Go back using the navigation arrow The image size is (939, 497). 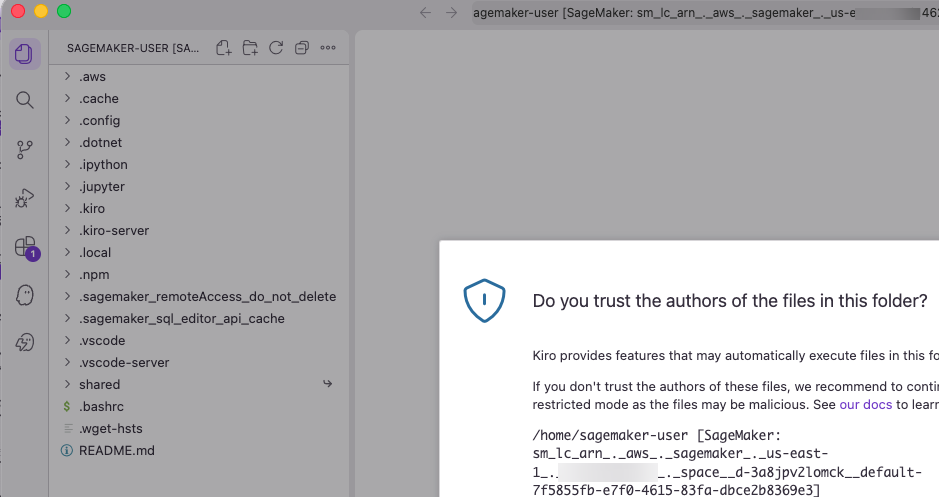pos(425,13)
